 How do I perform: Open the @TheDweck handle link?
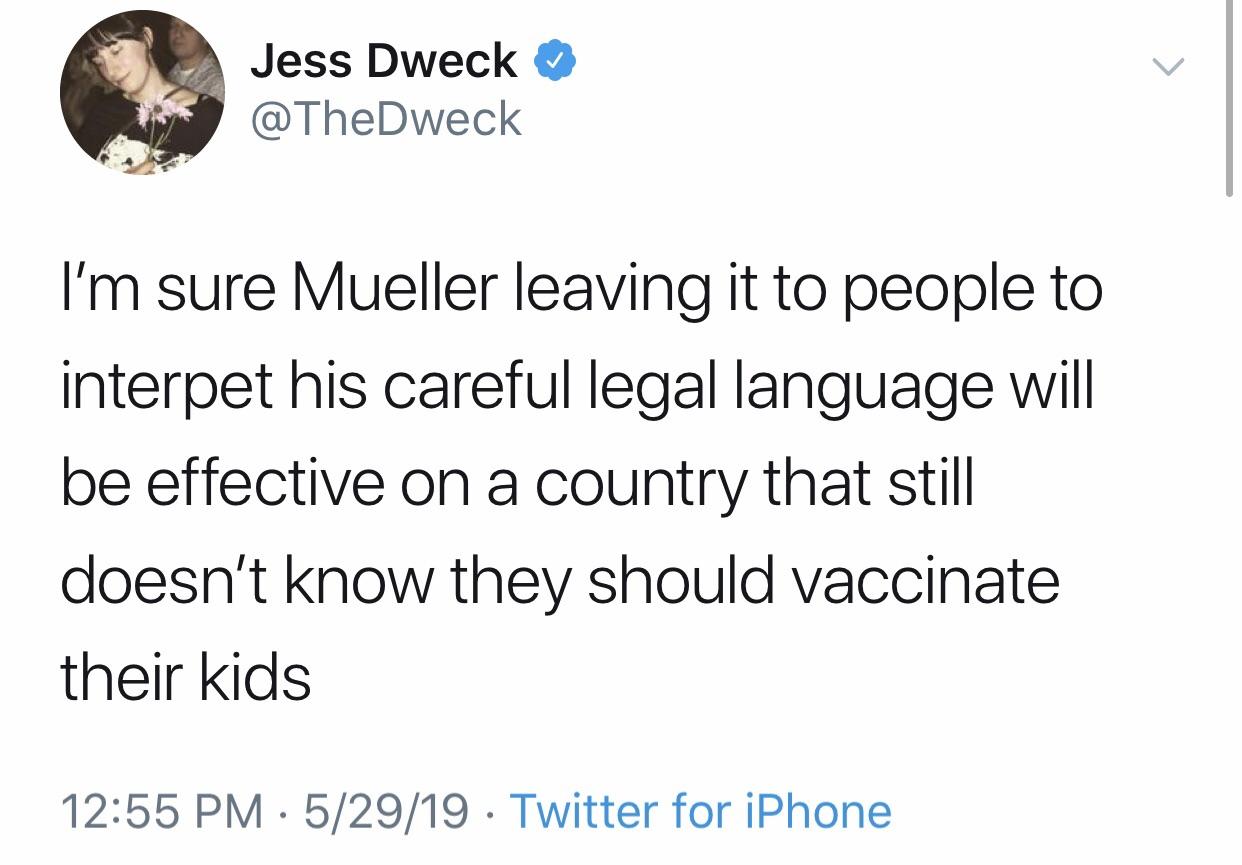pyautogui.click(x=385, y=120)
